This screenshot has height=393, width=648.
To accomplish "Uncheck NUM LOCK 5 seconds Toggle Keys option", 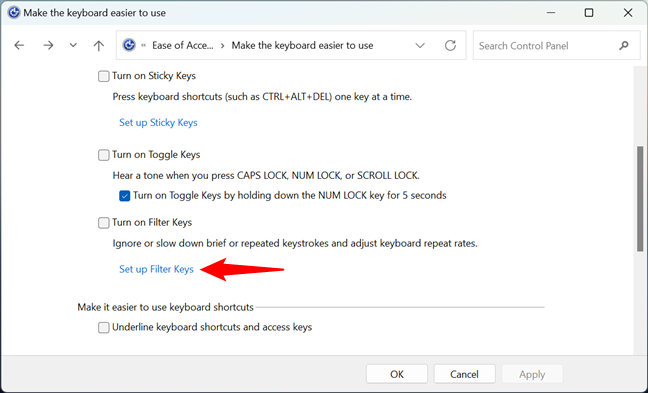I will pyautogui.click(x=124, y=195).
